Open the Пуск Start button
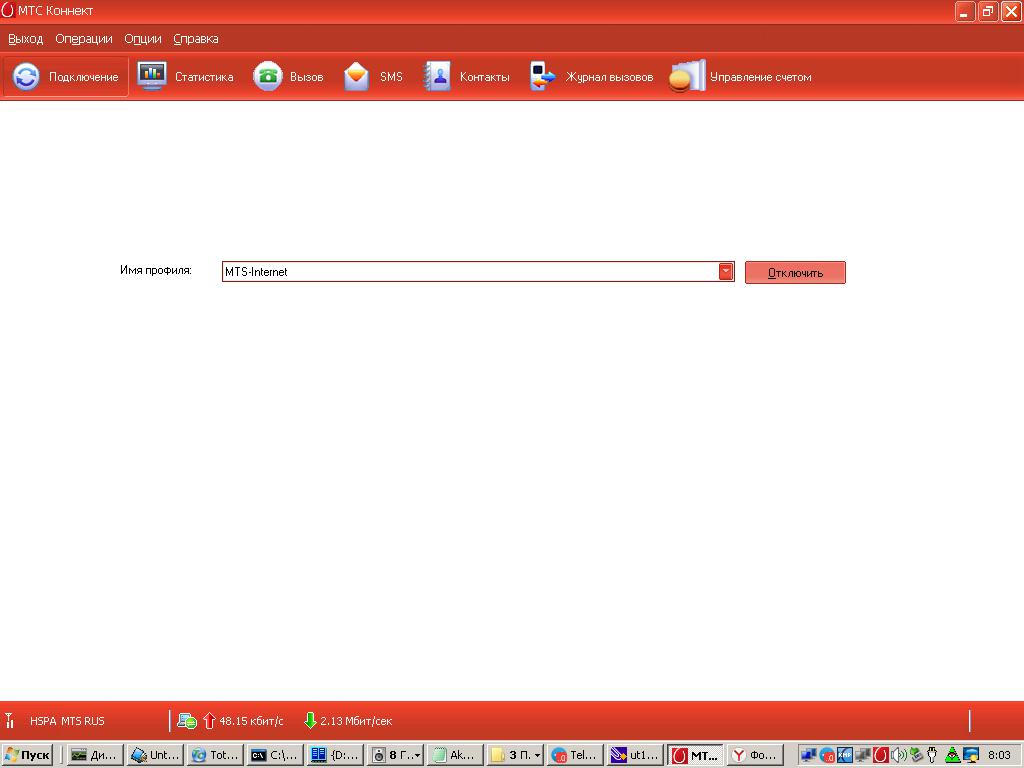The image size is (1024, 768). pyautogui.click(x=27, y=755)
